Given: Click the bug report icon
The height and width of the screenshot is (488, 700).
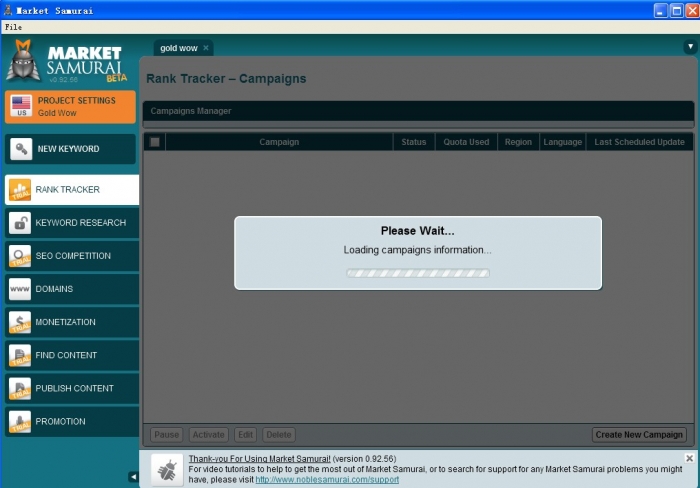Looking at the screenshot, I should point(167,470).
